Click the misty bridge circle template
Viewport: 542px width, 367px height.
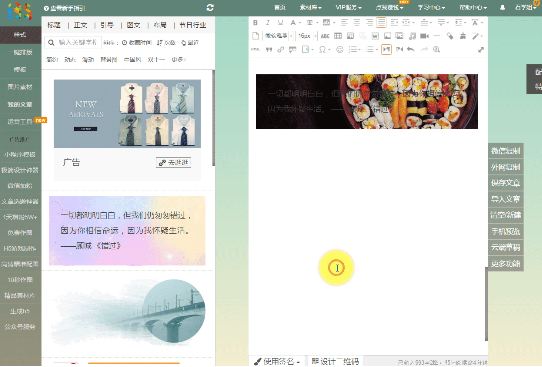tap(127, 312)
